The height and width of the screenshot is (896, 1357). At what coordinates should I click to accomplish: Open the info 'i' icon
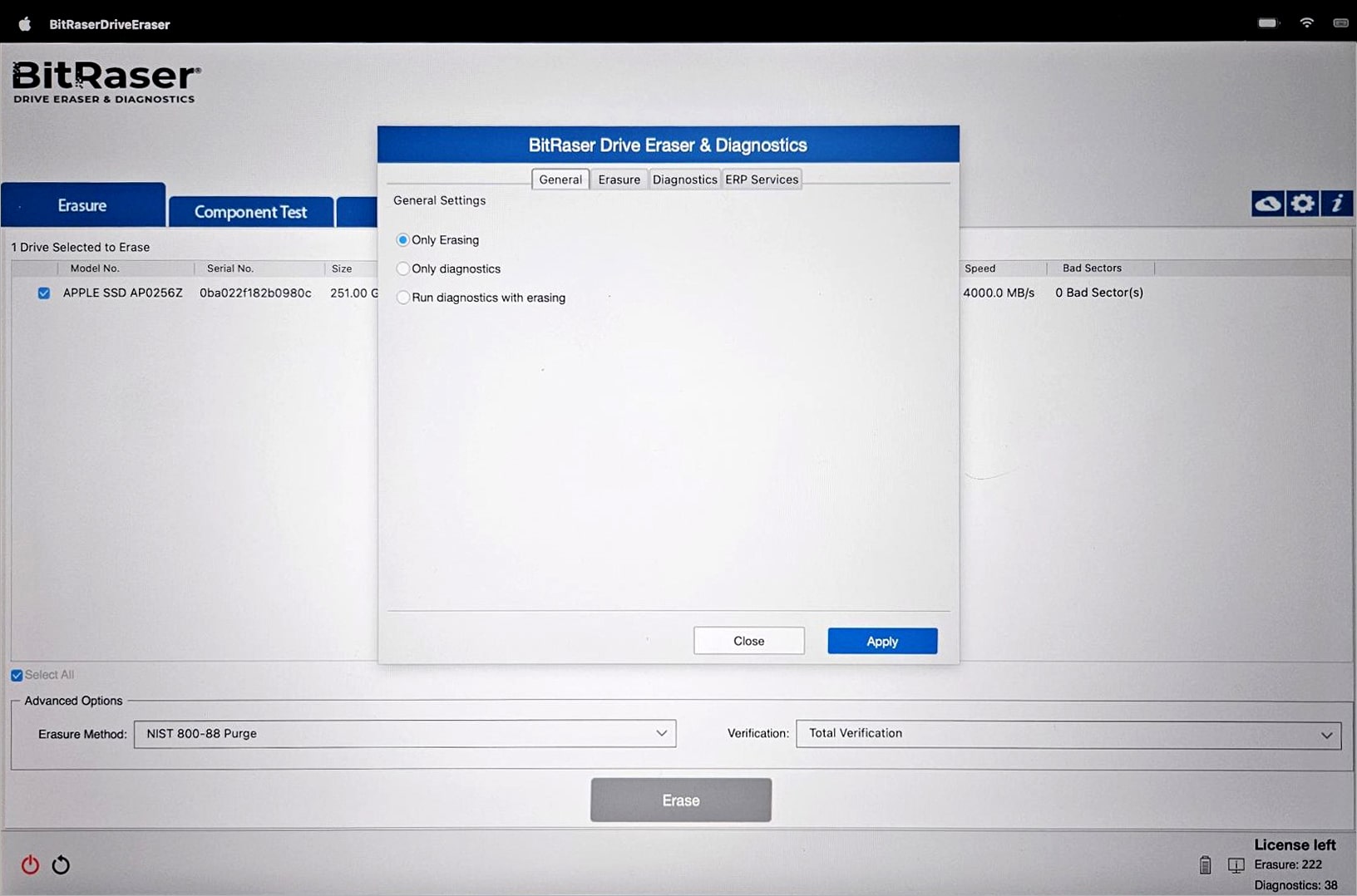tap(1337, 204)
